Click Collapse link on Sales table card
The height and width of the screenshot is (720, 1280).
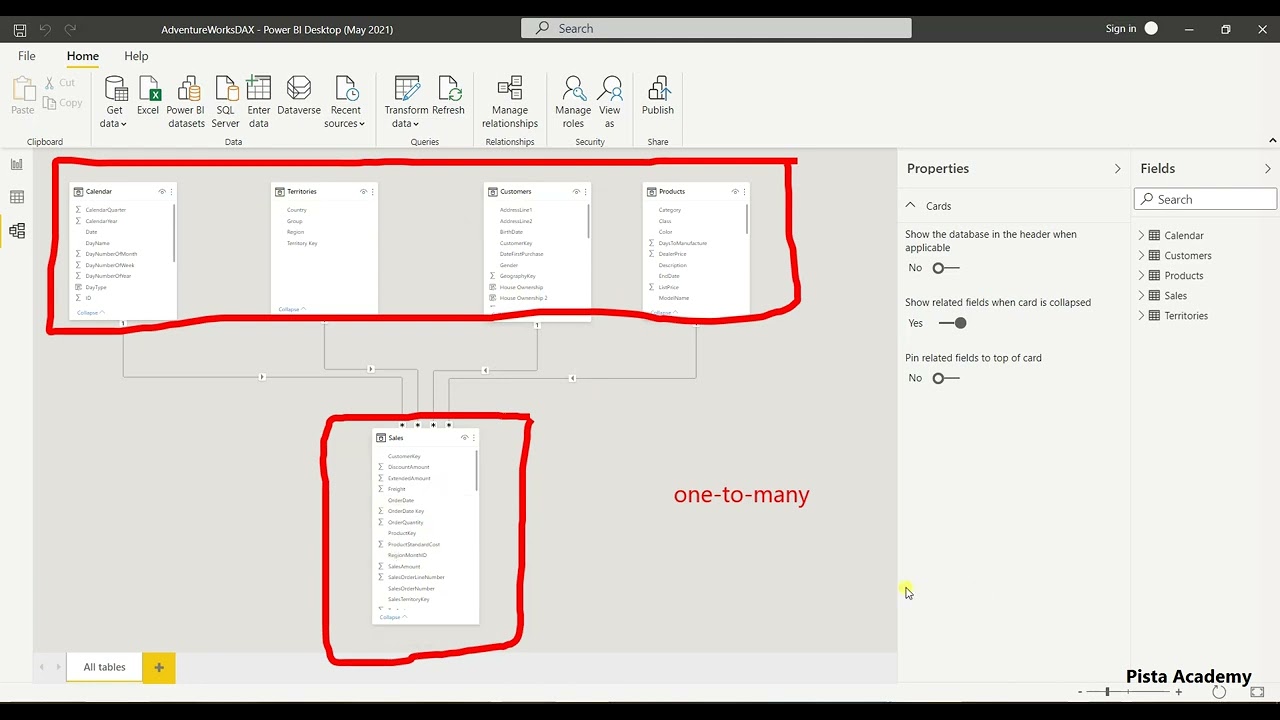click(393, 617)
